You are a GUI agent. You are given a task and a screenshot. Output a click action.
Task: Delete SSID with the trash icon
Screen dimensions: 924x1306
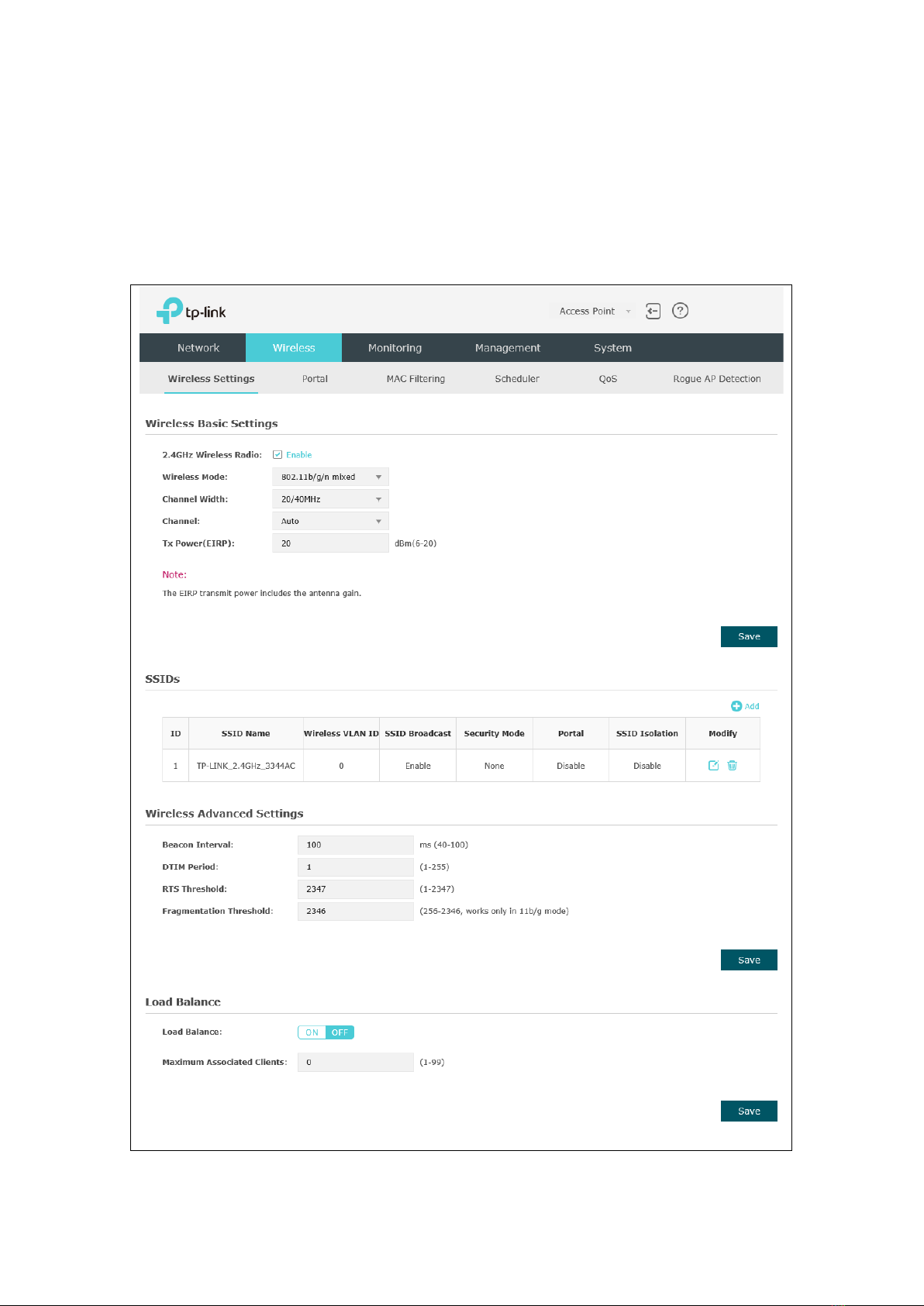coord(732,766)
